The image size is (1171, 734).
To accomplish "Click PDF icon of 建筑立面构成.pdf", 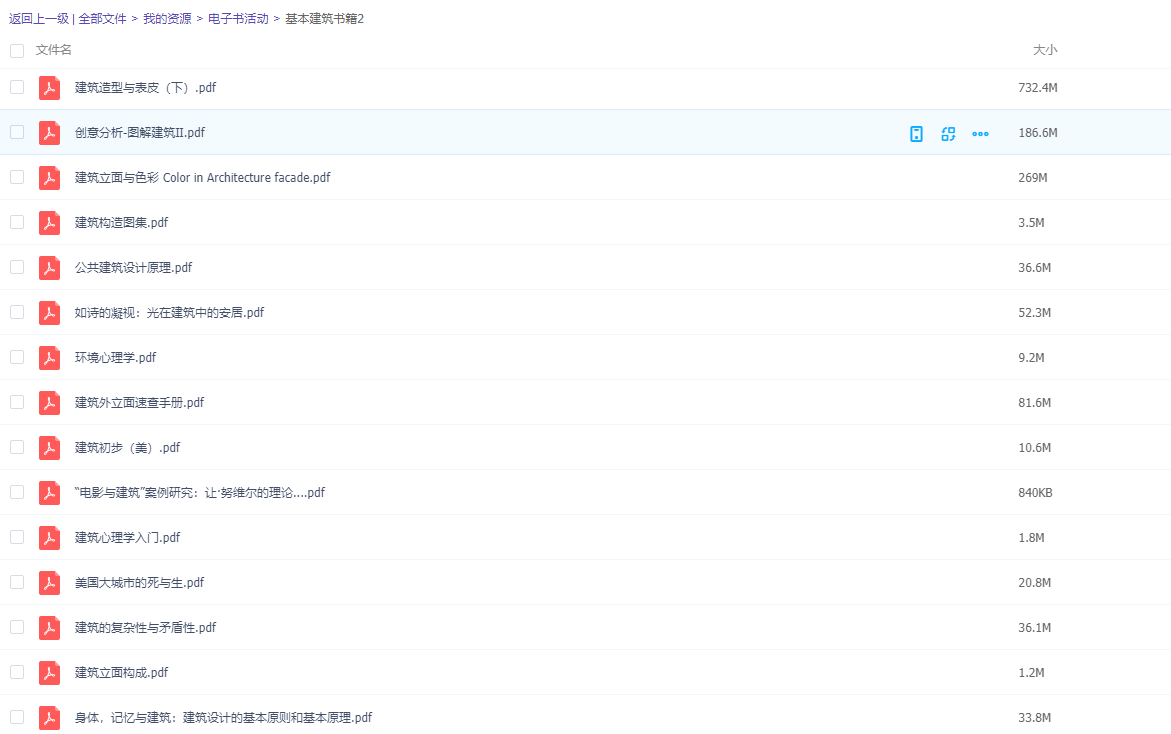I will [x=49, y=673].
